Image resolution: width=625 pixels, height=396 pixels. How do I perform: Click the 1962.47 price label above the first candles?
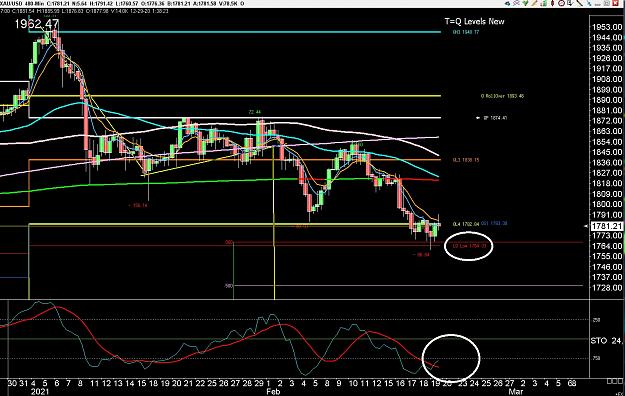coord(37,24)
